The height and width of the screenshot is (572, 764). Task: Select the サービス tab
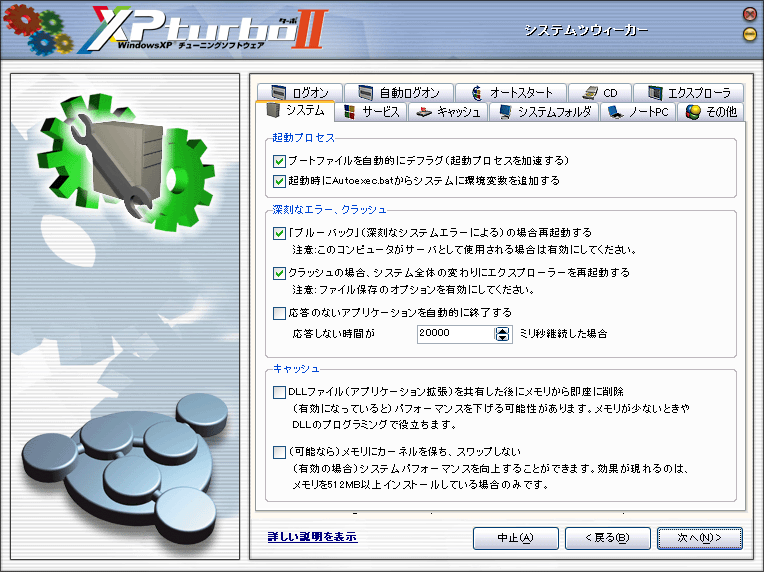click(371, 112)
